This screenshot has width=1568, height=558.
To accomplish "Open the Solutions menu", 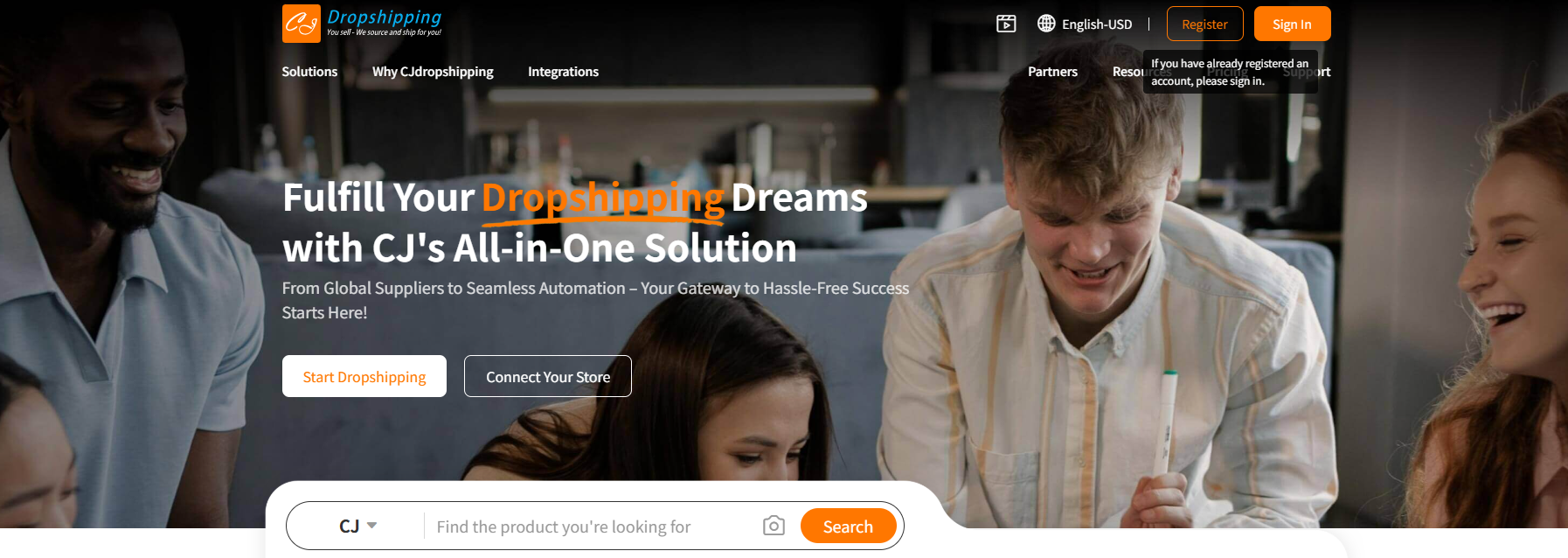I will coord(309,72).
